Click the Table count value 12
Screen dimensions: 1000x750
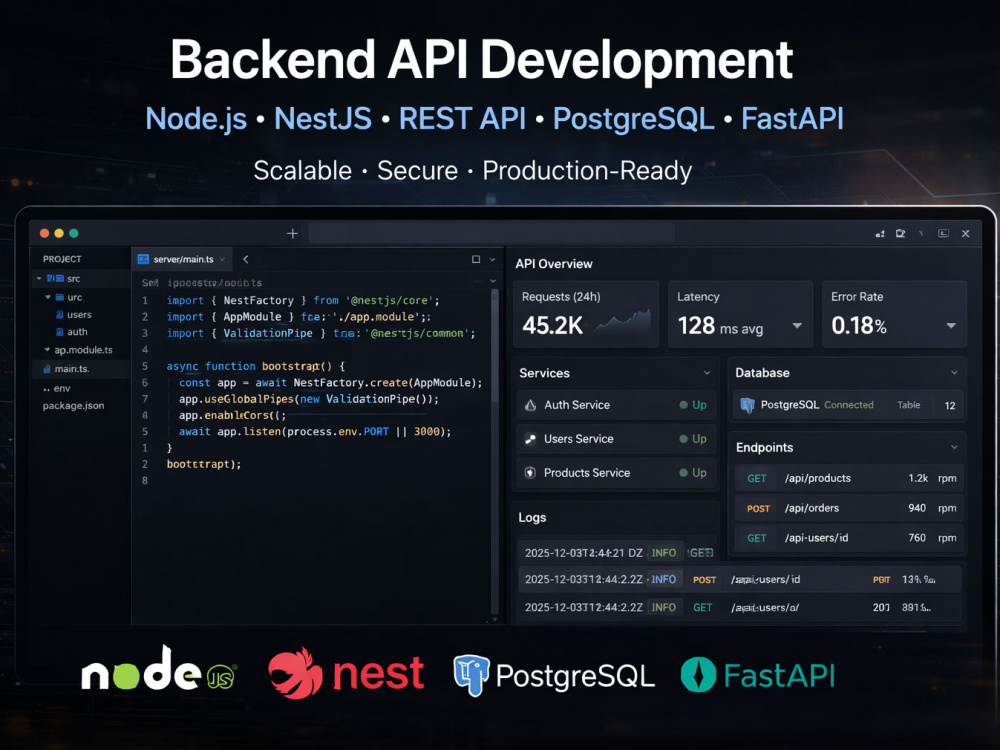point(950,406)
